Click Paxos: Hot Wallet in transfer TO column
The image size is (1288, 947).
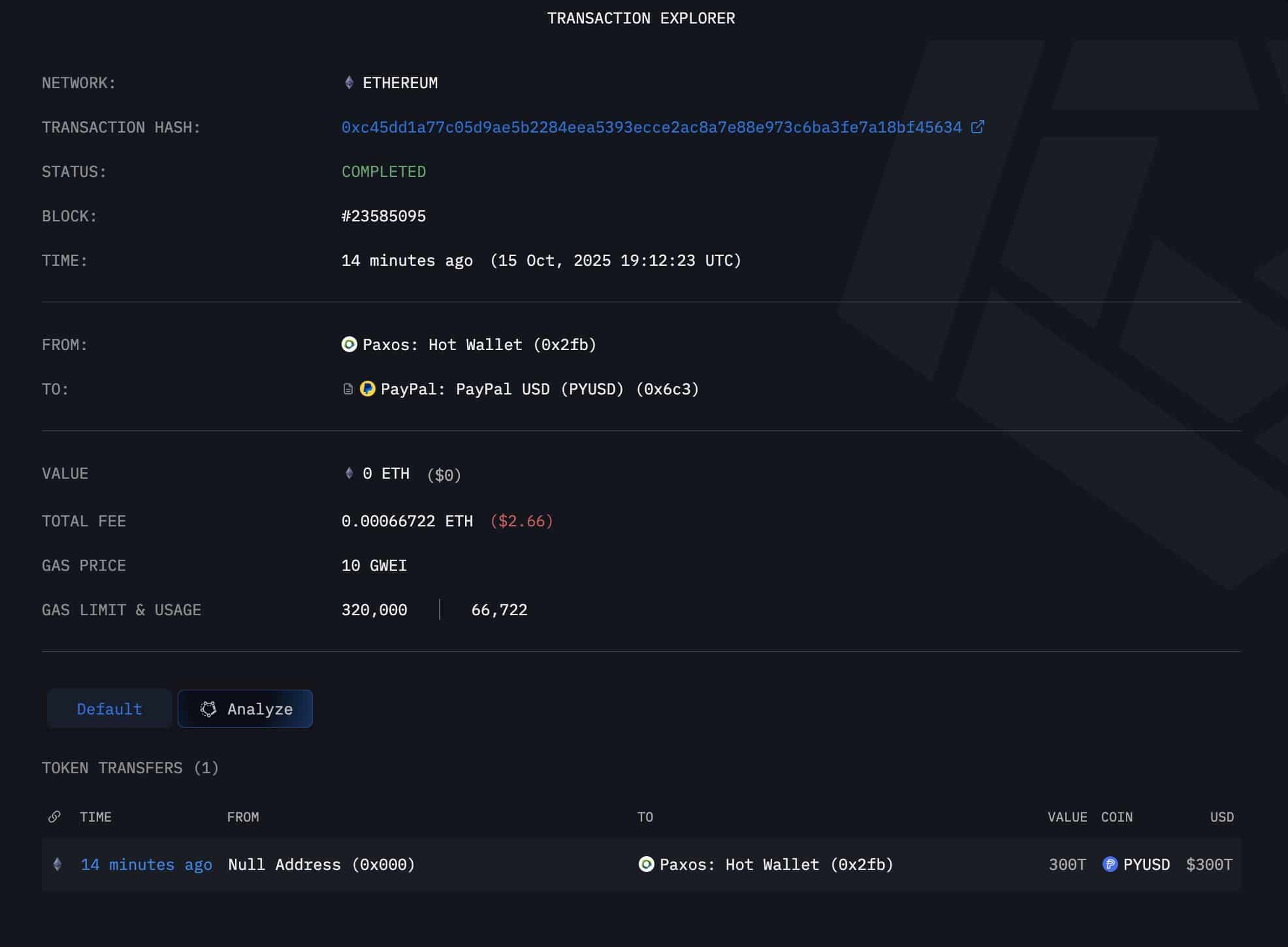[776, 865]
